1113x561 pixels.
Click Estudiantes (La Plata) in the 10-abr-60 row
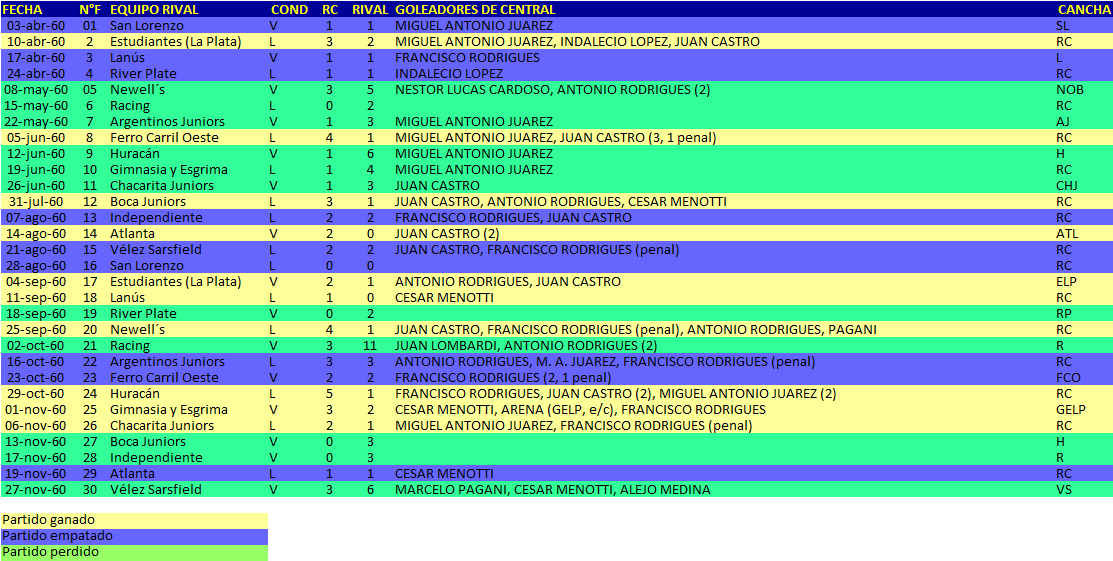click(175, 42)
